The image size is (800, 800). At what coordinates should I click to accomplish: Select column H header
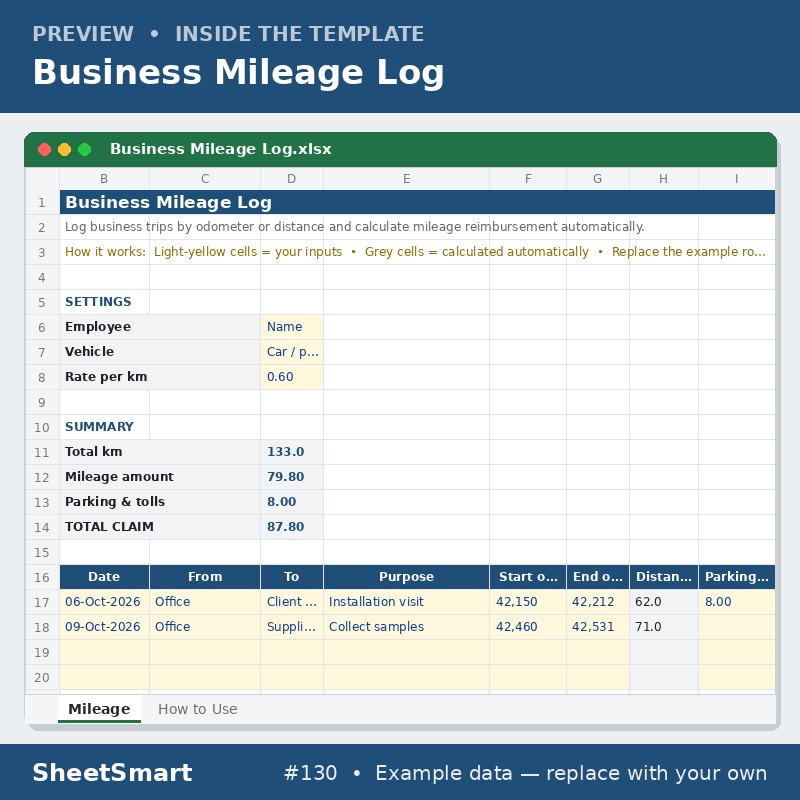click(663, 179)
